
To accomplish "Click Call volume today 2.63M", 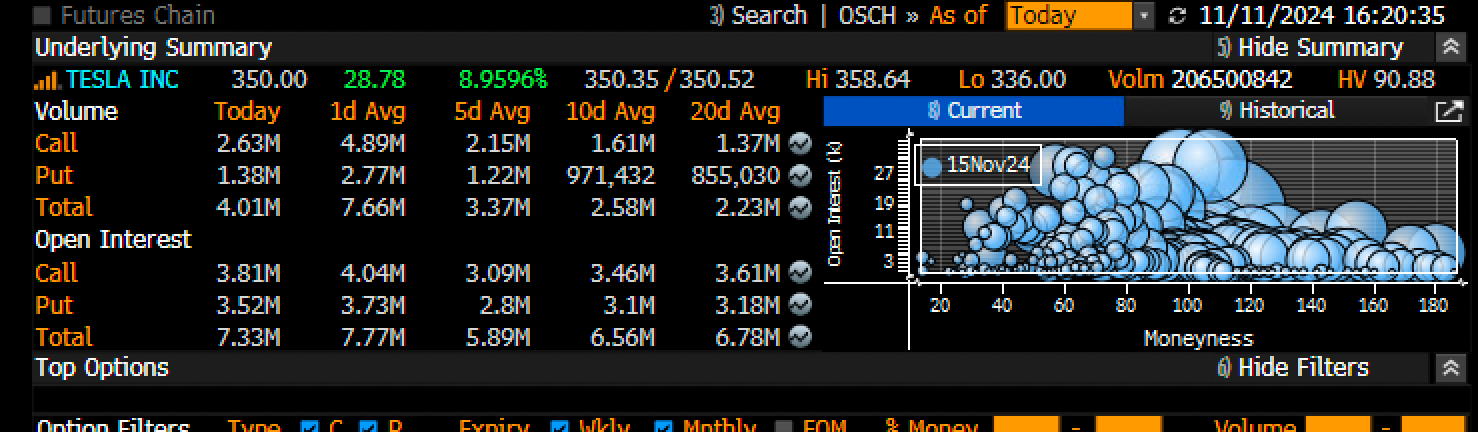I will [249, 143].
